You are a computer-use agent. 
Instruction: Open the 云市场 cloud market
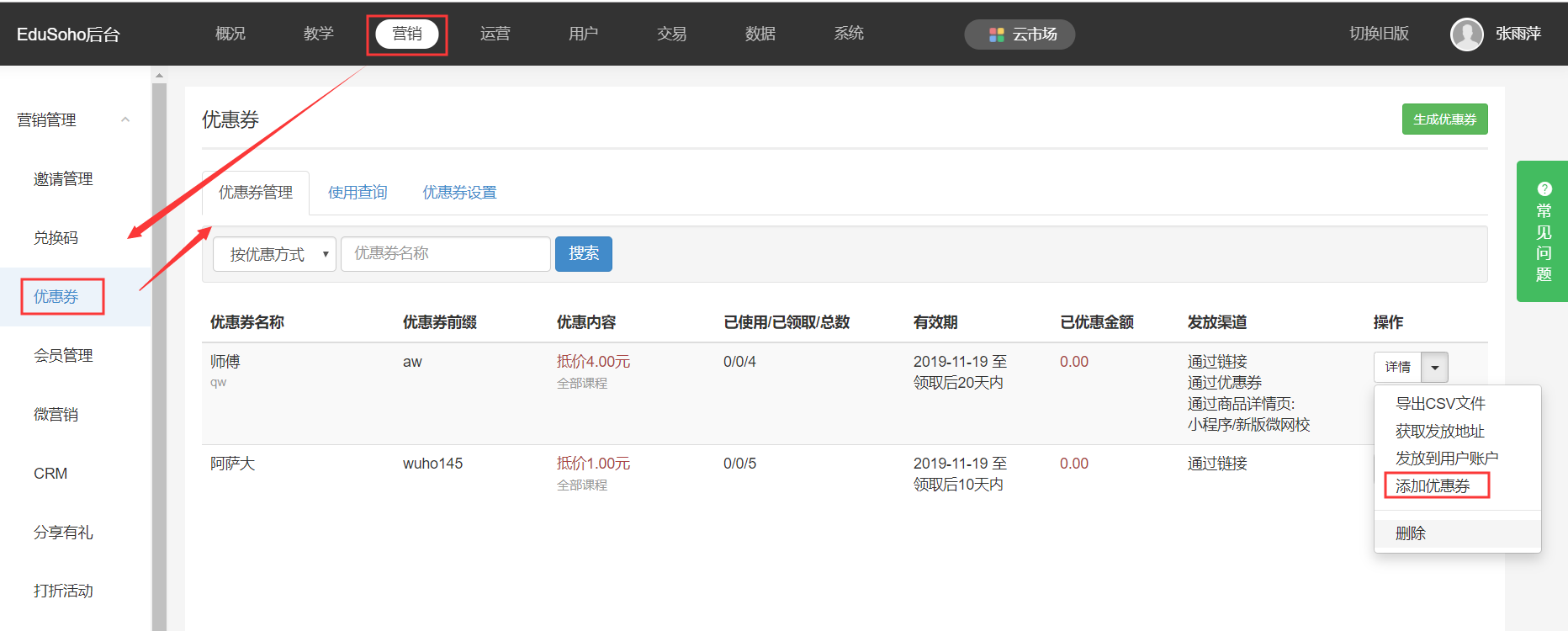(x=1020, y=34)
